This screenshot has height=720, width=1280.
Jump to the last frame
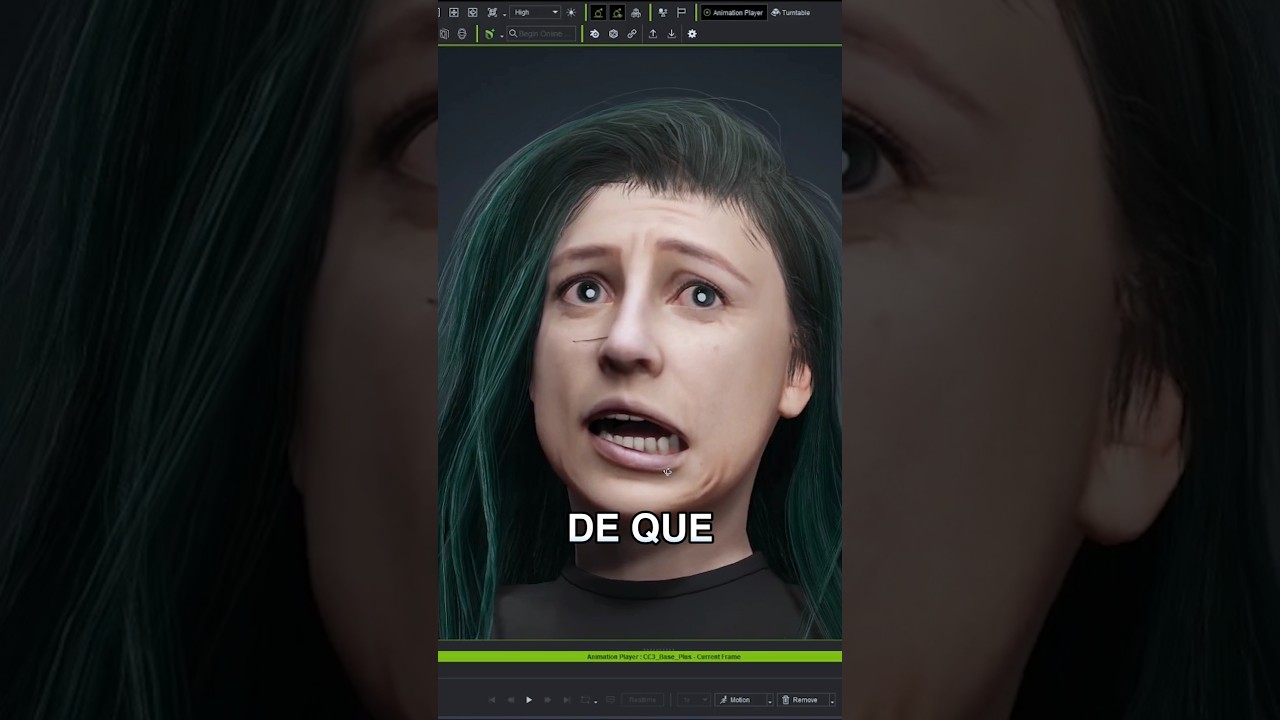pyautogui.click(x=567, y=700)
